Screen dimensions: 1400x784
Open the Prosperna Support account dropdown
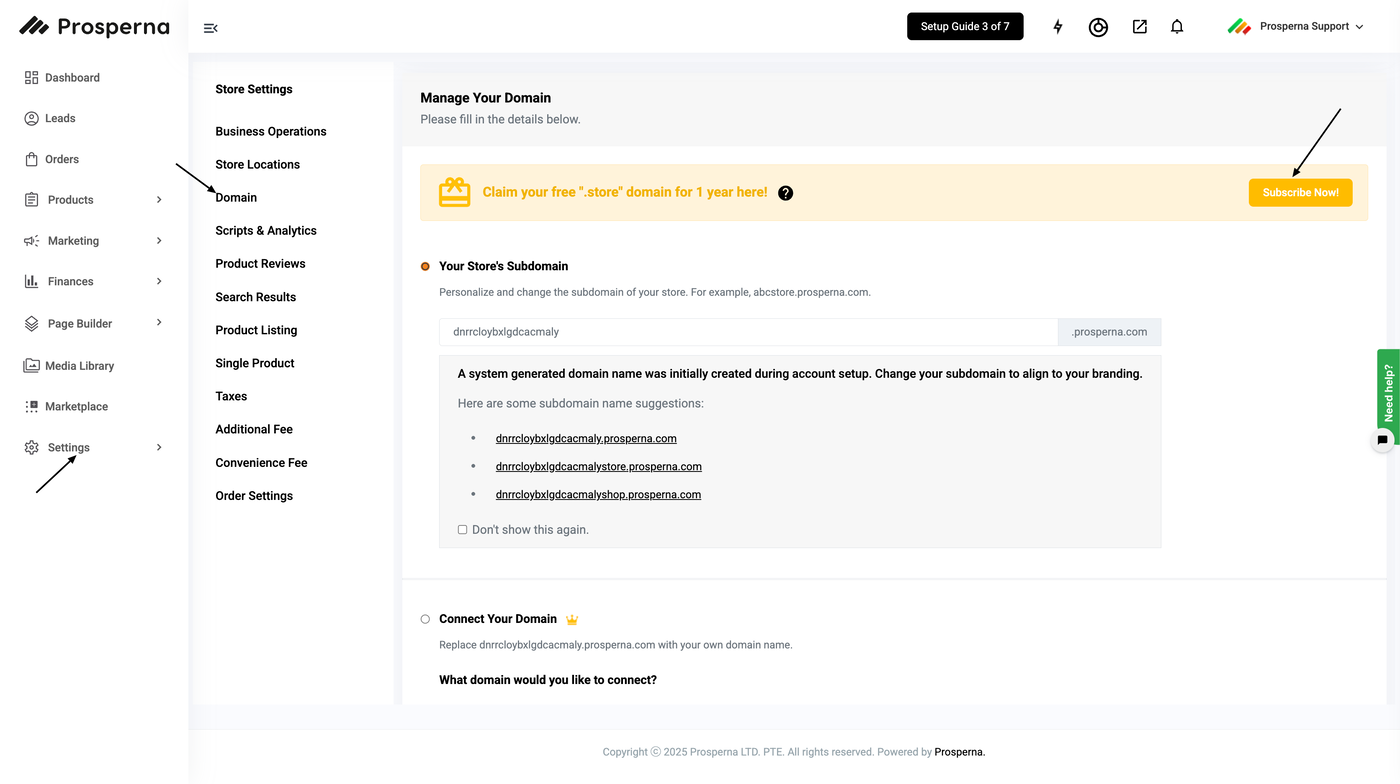pos(1295,27)
